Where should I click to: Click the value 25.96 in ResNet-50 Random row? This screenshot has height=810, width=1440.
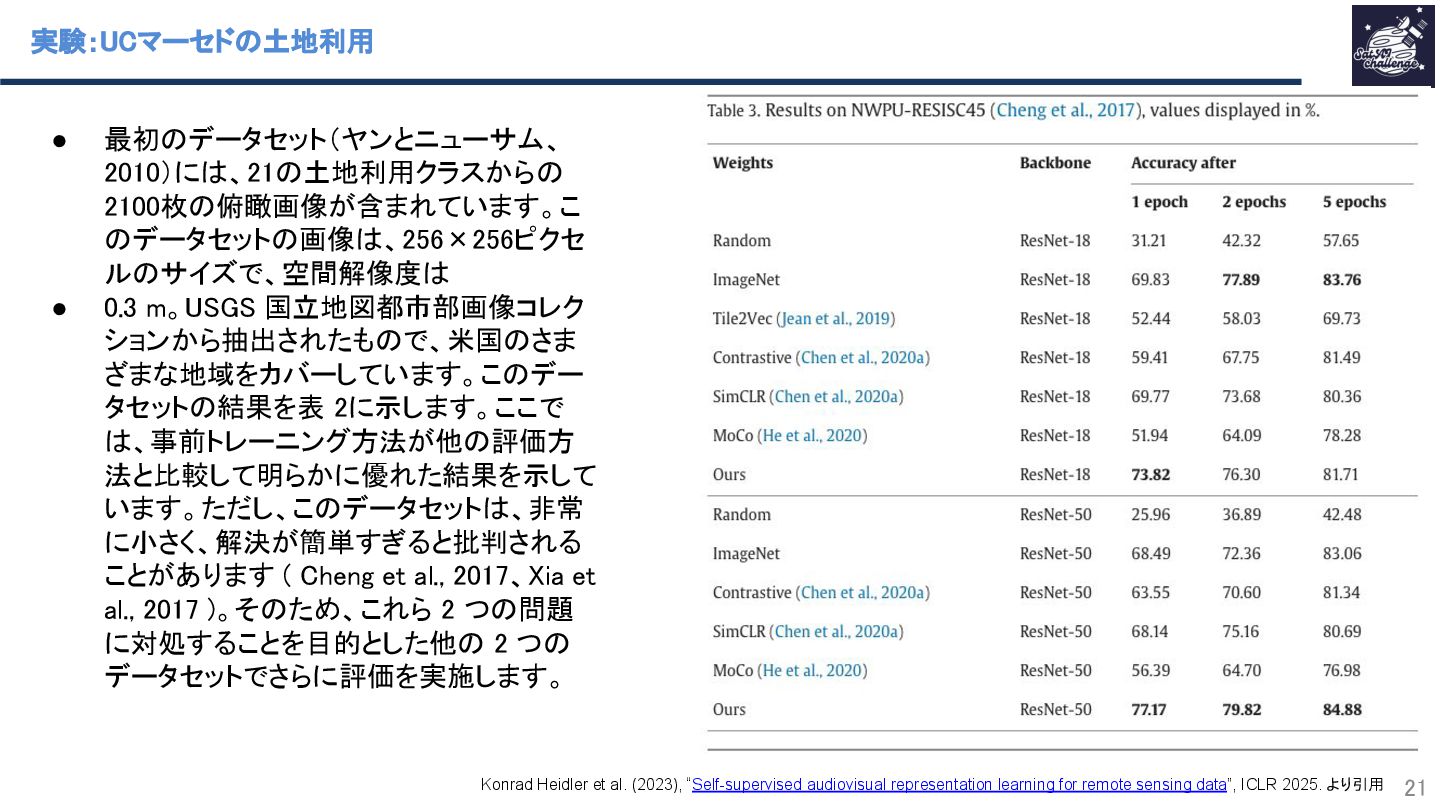click(x=1150, y=515)
